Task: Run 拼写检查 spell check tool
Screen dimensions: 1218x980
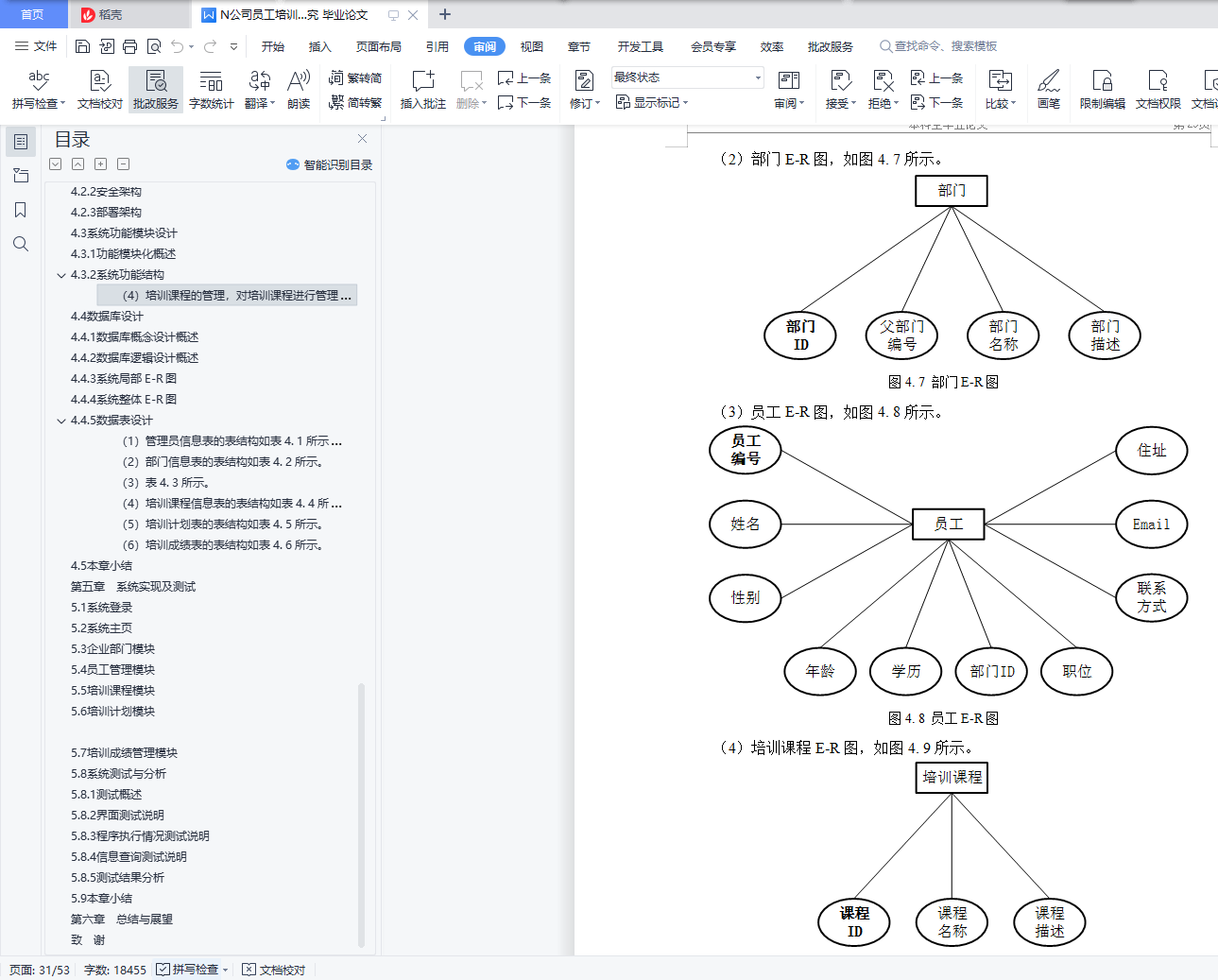Action: click(39, 90)
